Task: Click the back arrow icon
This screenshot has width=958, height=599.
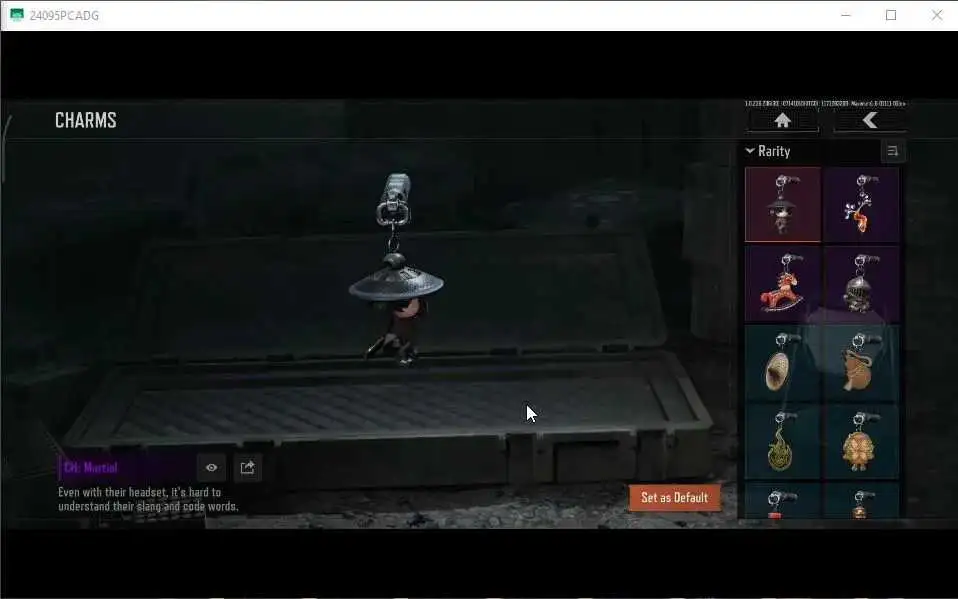Action: pos(870,120)
